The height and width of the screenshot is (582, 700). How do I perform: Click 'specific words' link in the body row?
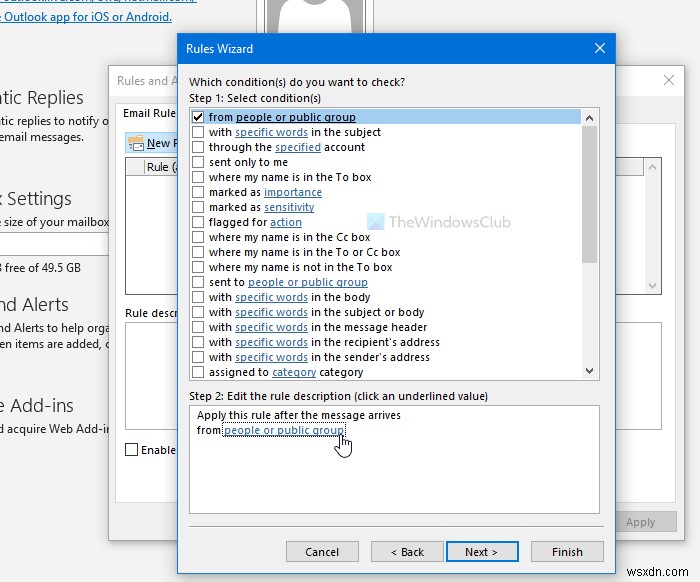pyautogui.click(x=271, y=297)
